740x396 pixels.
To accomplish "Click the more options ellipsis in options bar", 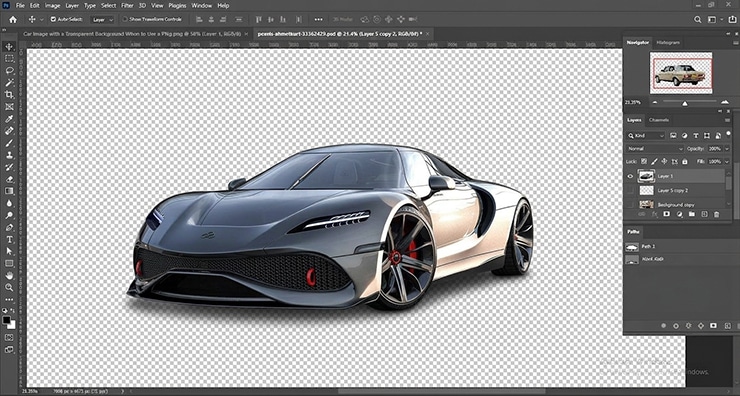I will (319, 19).
